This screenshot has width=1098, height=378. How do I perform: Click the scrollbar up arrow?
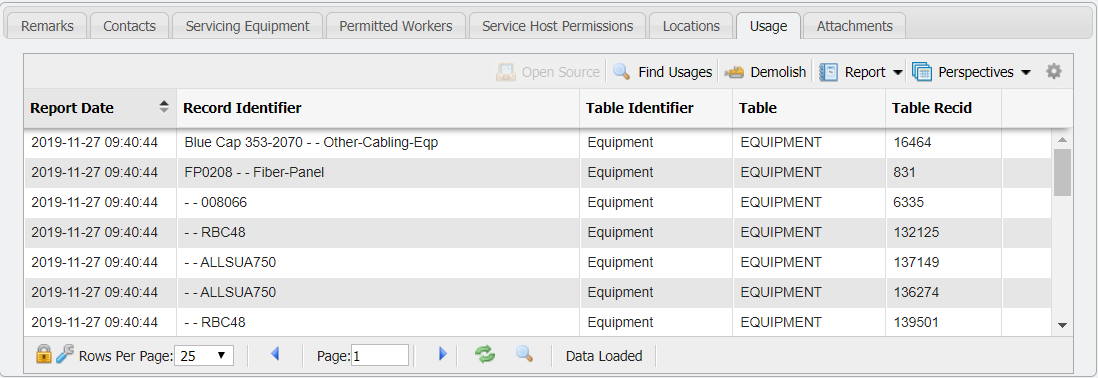[x=1062, y=140]
